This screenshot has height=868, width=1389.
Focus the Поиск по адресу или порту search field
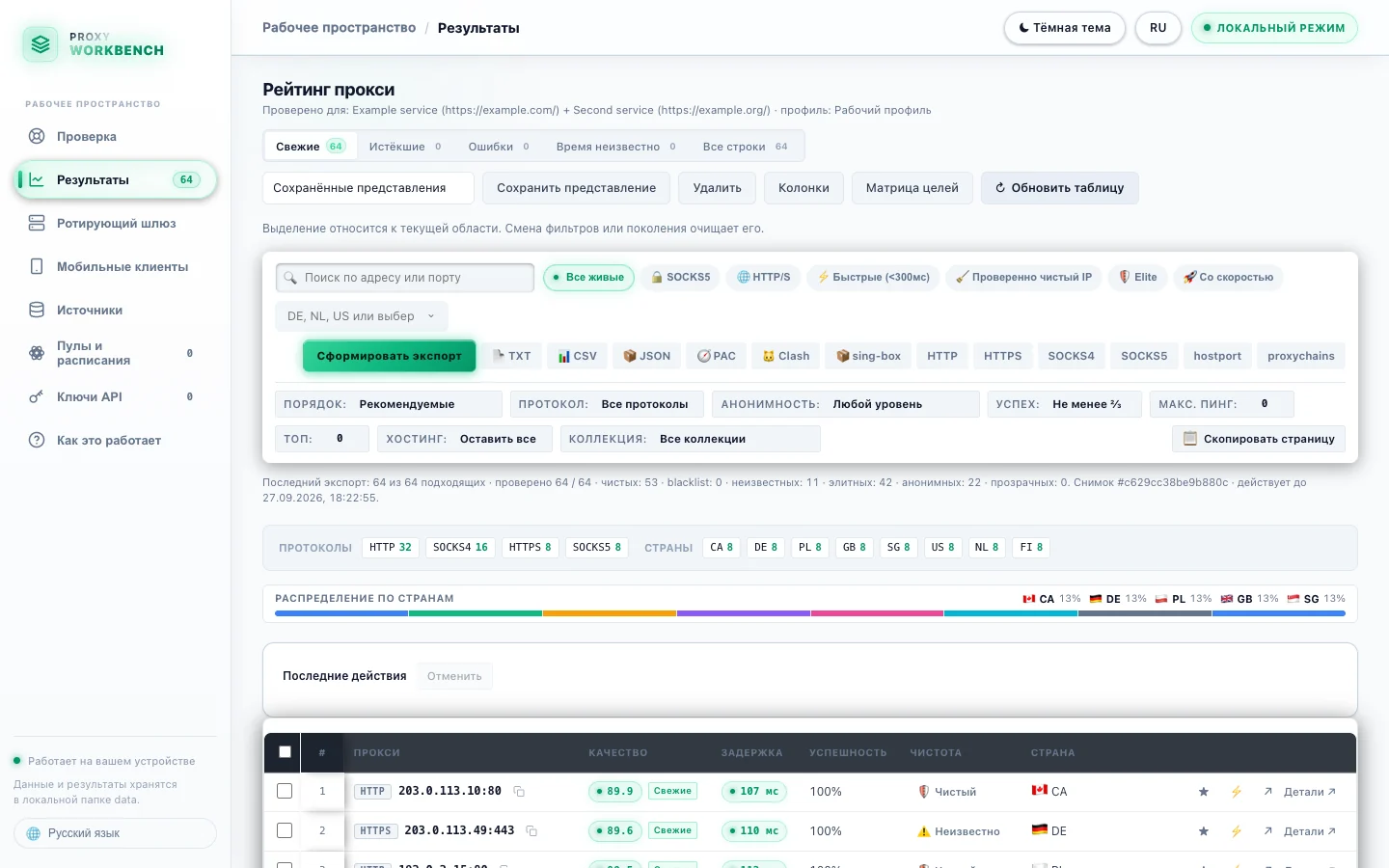(405, 278)
